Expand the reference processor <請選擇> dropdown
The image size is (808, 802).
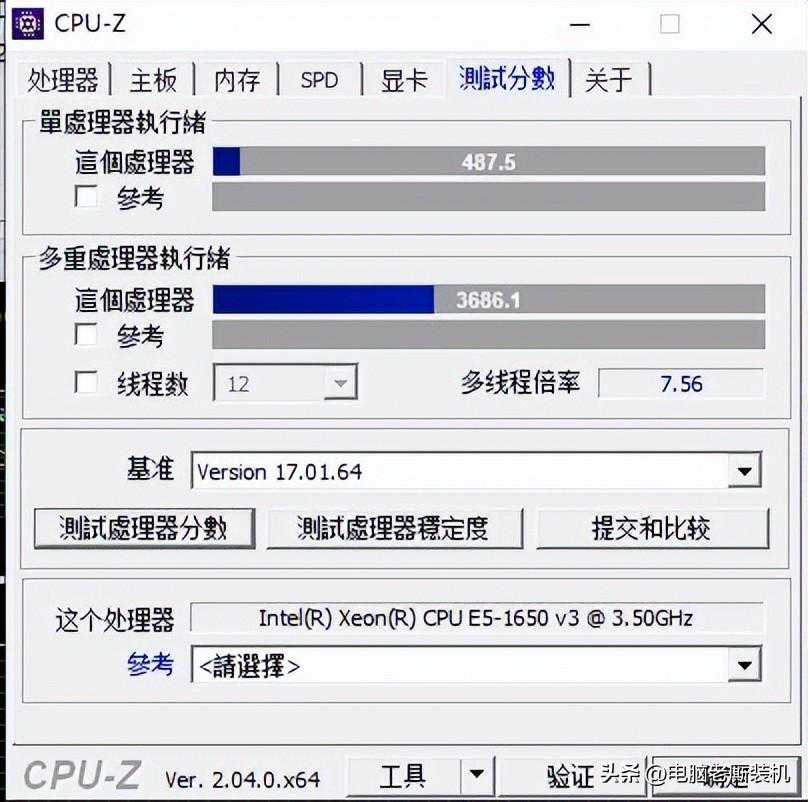(476, 665)
